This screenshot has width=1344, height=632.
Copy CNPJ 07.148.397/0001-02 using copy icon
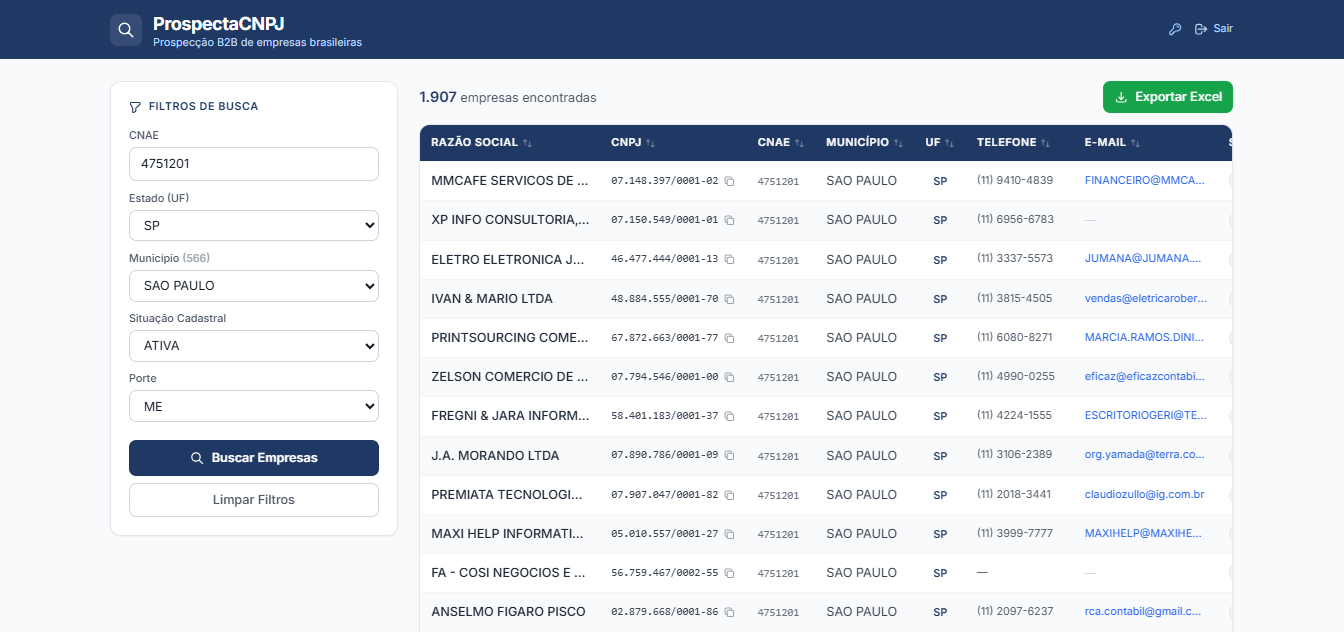point(729,181)
